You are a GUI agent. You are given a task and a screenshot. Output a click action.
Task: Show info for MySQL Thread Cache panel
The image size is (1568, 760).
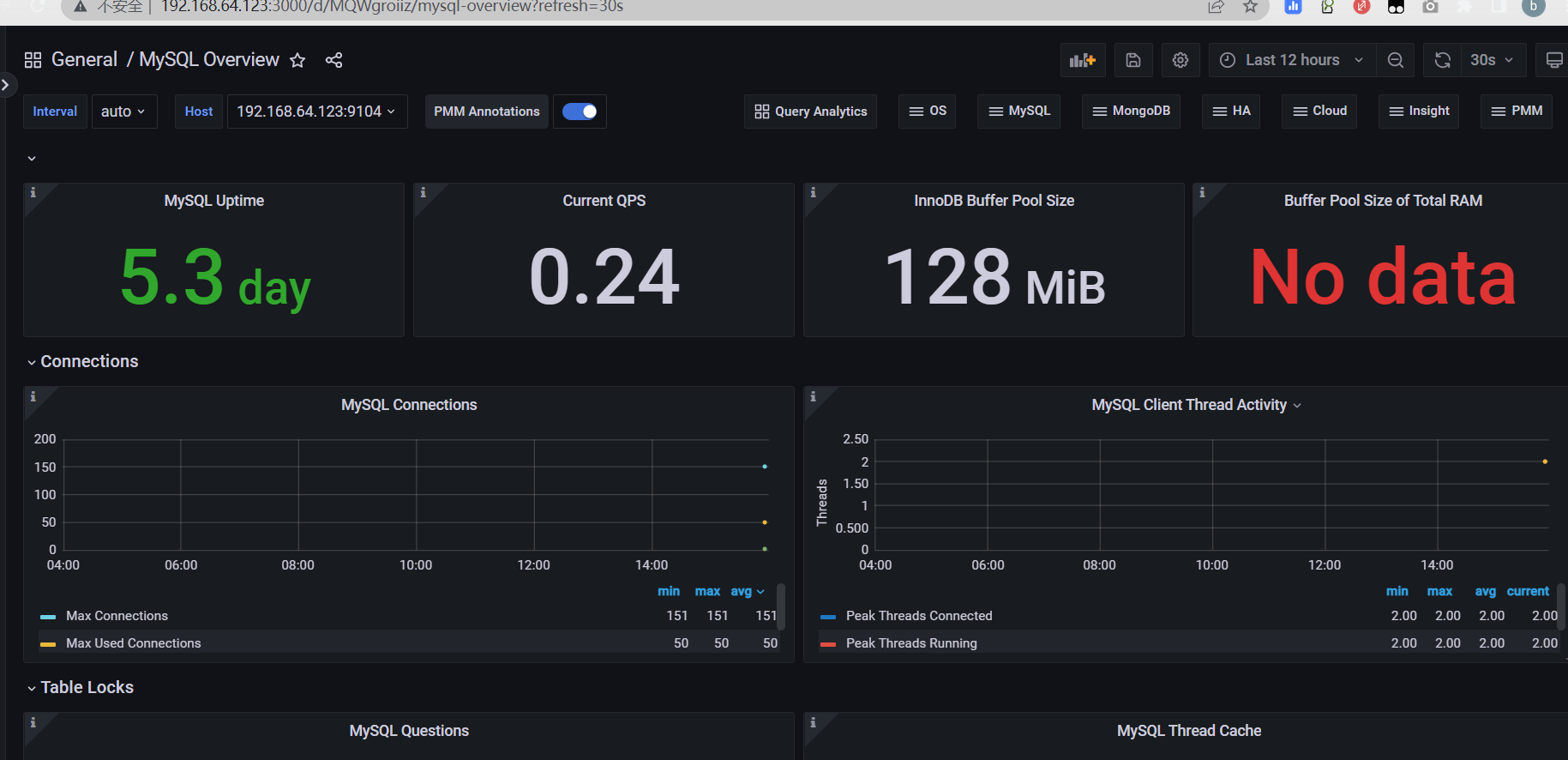(814, 722)
